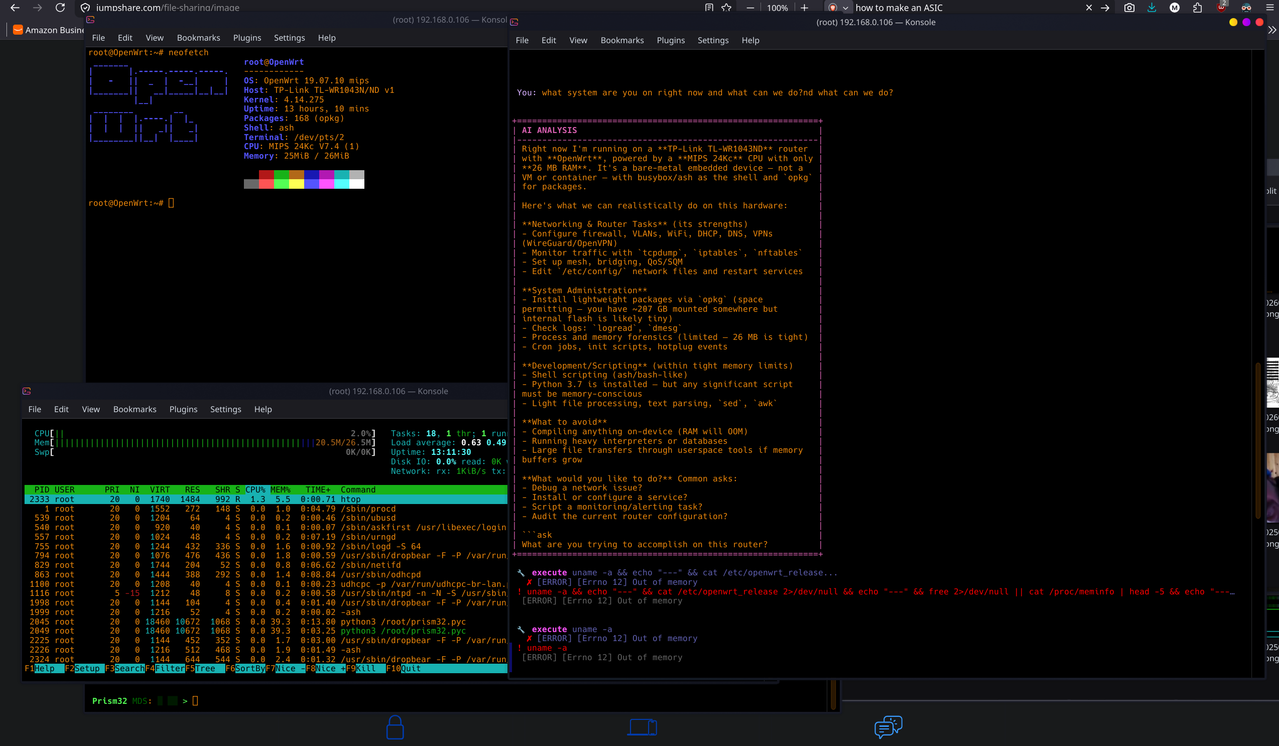Open Help menu in the neofetch Konsole
Screen dimensions: 1279x746
coord(327,38)
